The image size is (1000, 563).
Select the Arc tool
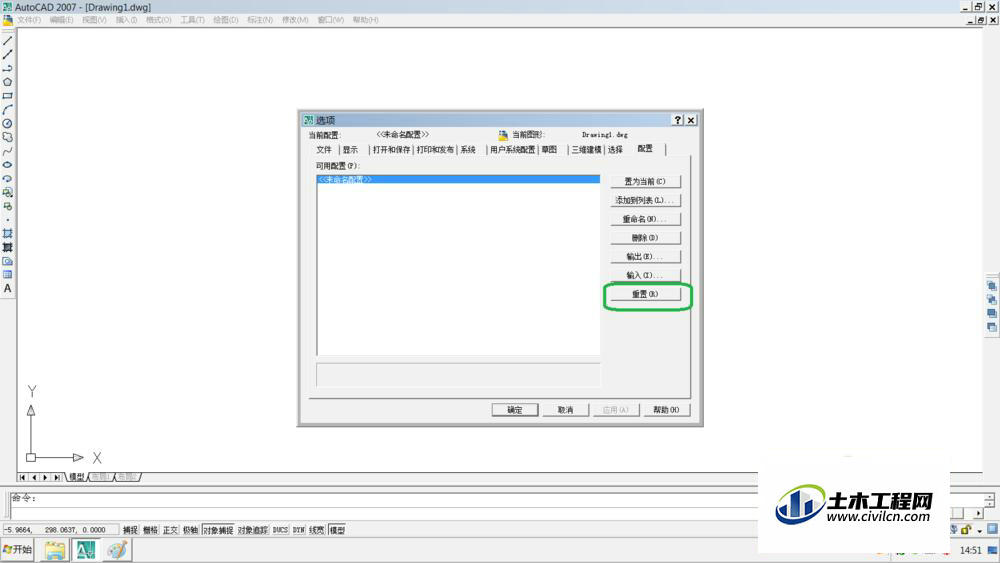coord(8,110)
